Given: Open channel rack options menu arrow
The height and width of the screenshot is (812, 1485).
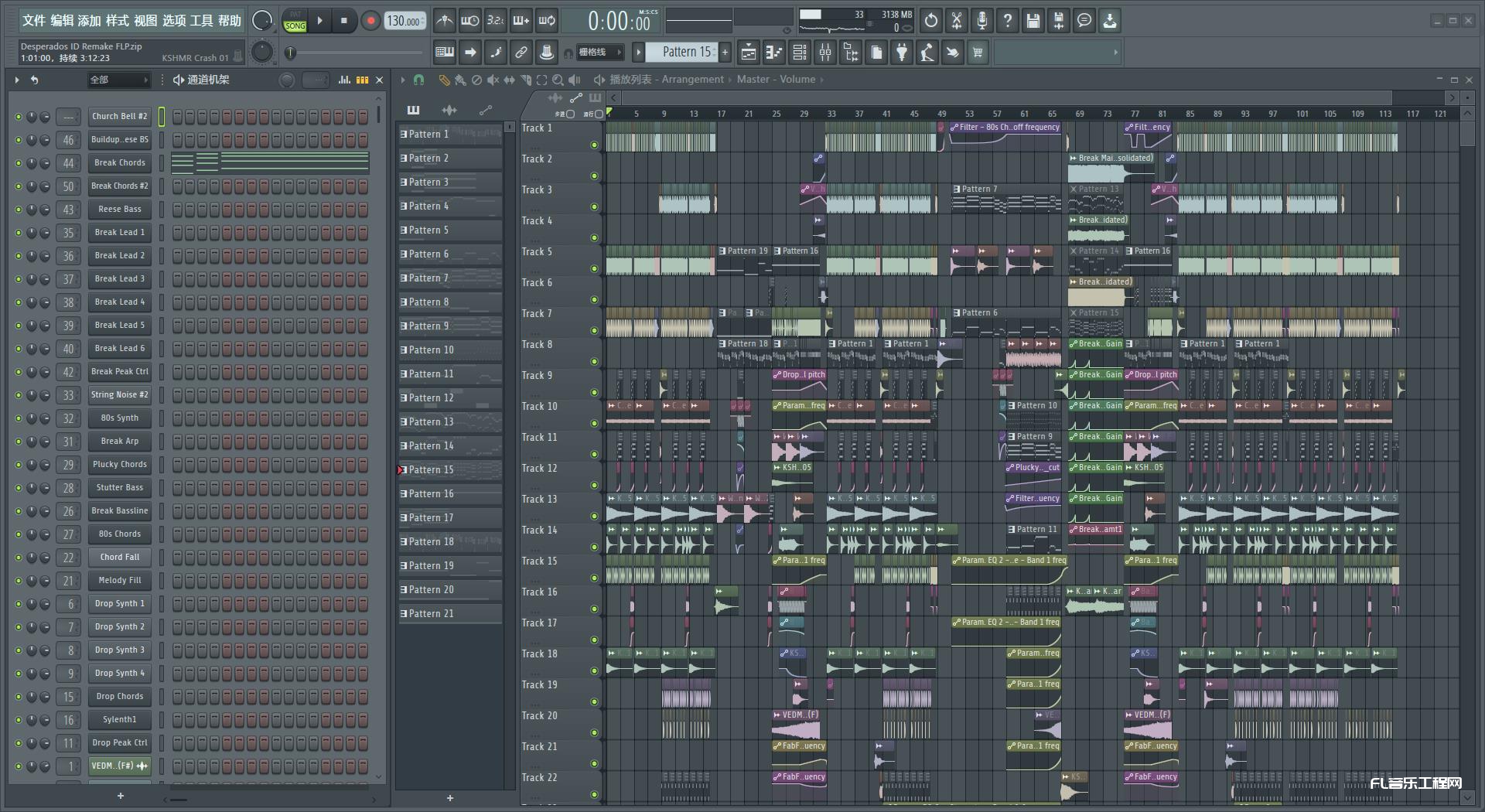Looking at the screenshot, I should (17, 80).
